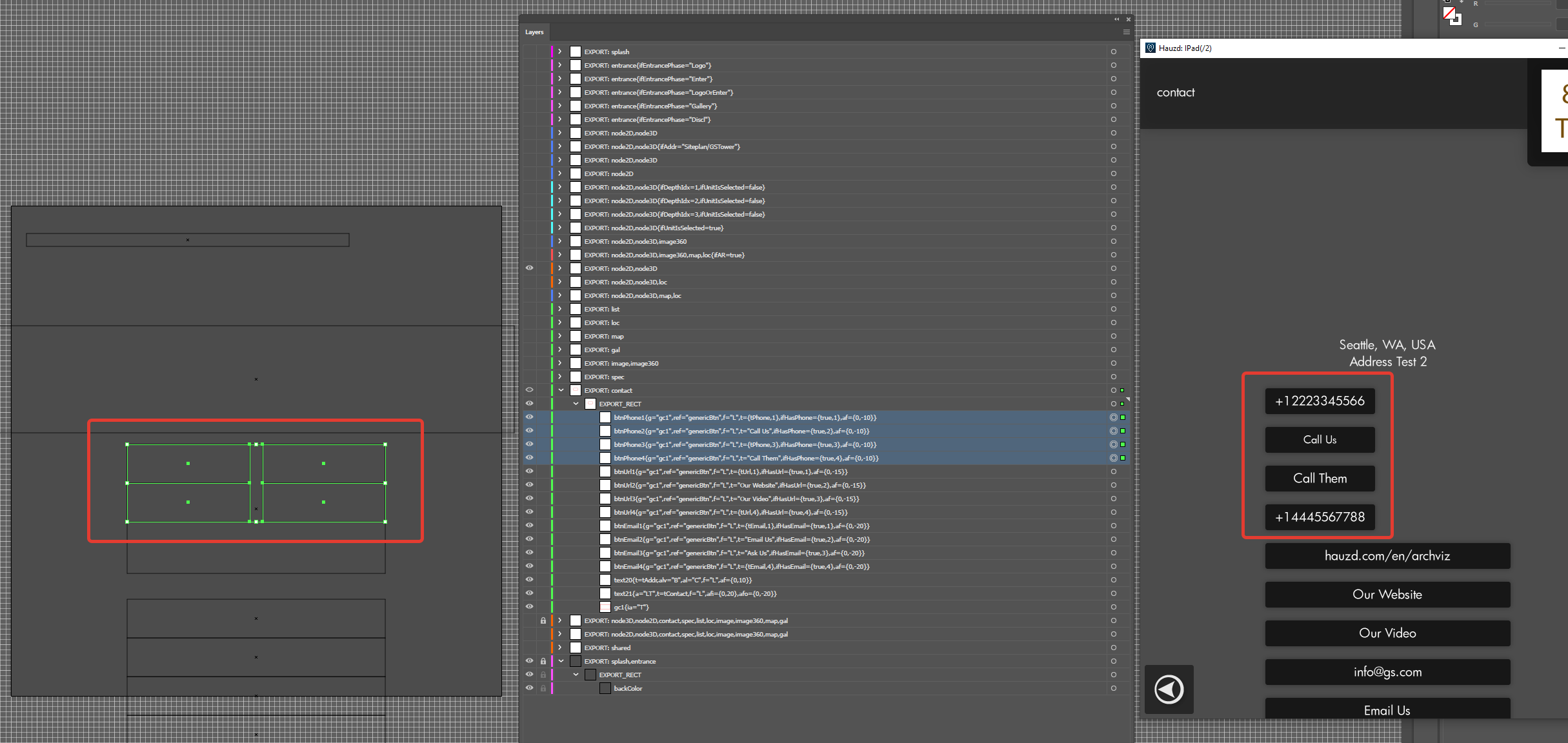The width and height of the screenshot is (1568, 743).
Task: Click the "Our Website" button
Action: point(1387,595)
